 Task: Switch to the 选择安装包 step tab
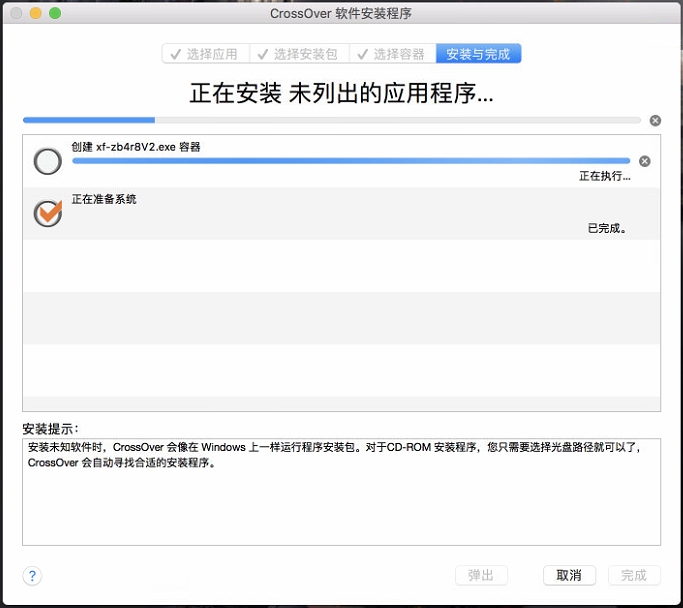pyautogui.click(x=299, y=54)
